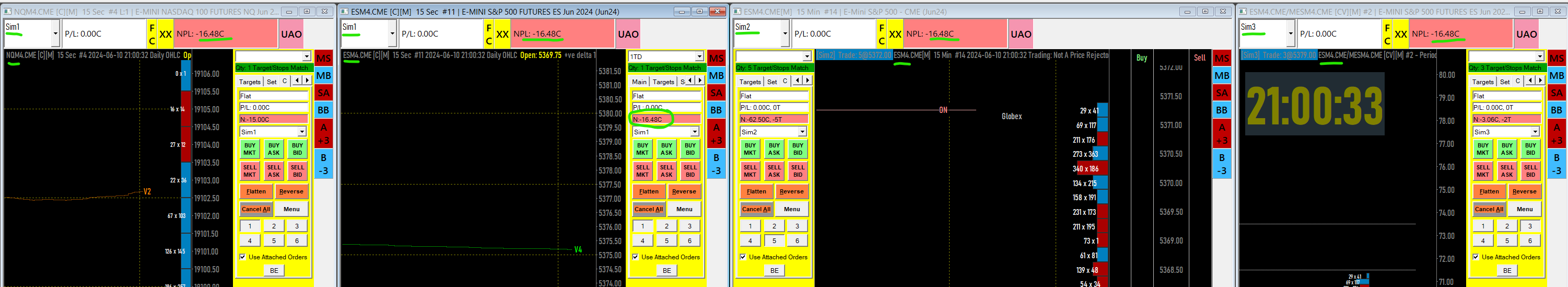Click SA button in NQM4 window
This screenshot has width=1568, height=287.
(323, 93)
